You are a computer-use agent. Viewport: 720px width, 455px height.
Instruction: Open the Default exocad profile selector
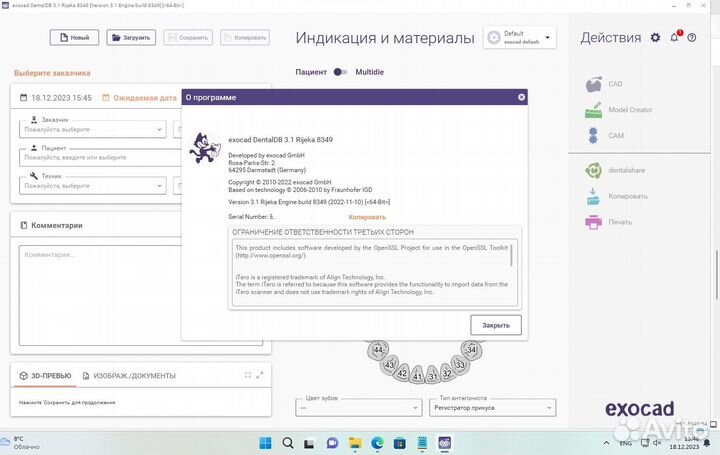pos(520,38)
